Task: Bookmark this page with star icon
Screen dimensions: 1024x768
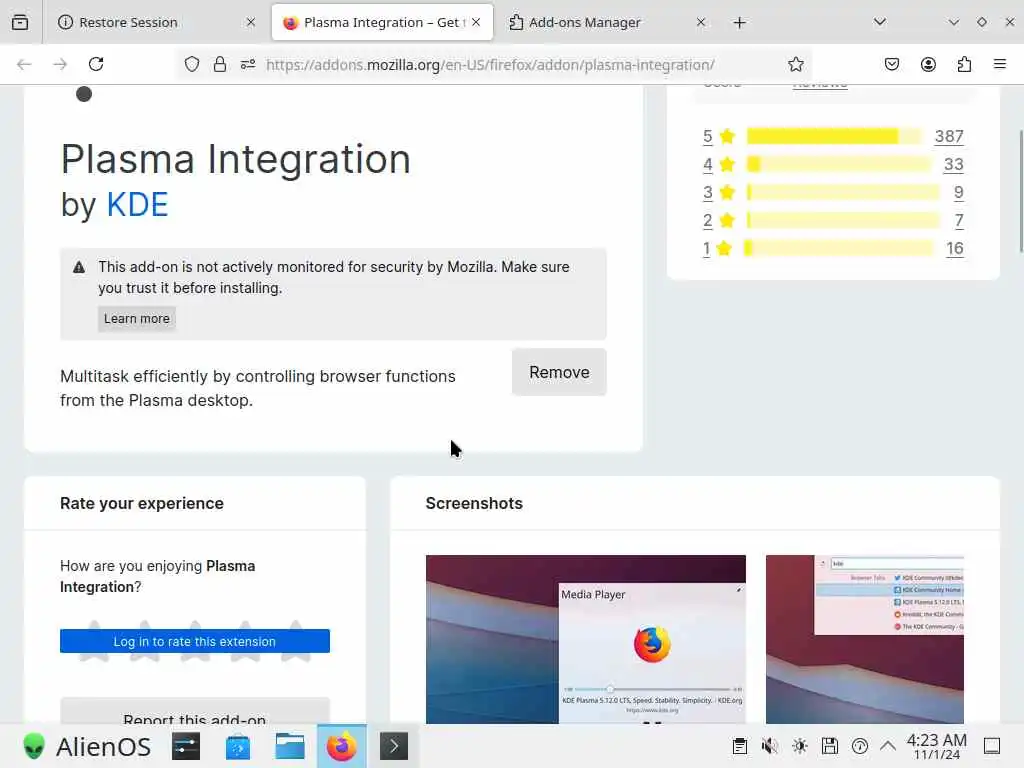Action: [795, 64]
